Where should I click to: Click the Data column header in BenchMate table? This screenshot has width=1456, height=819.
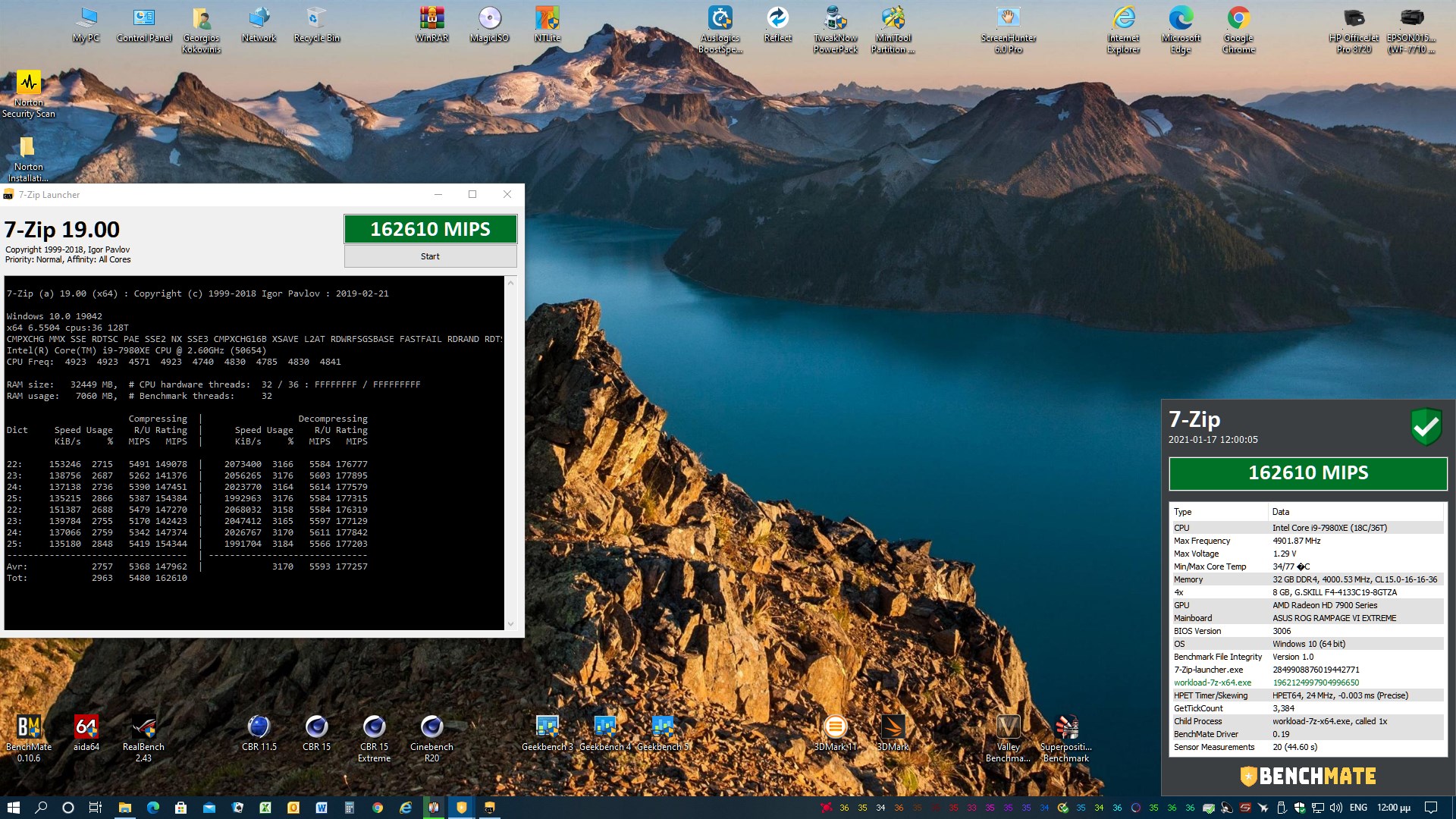point(1356,512)
